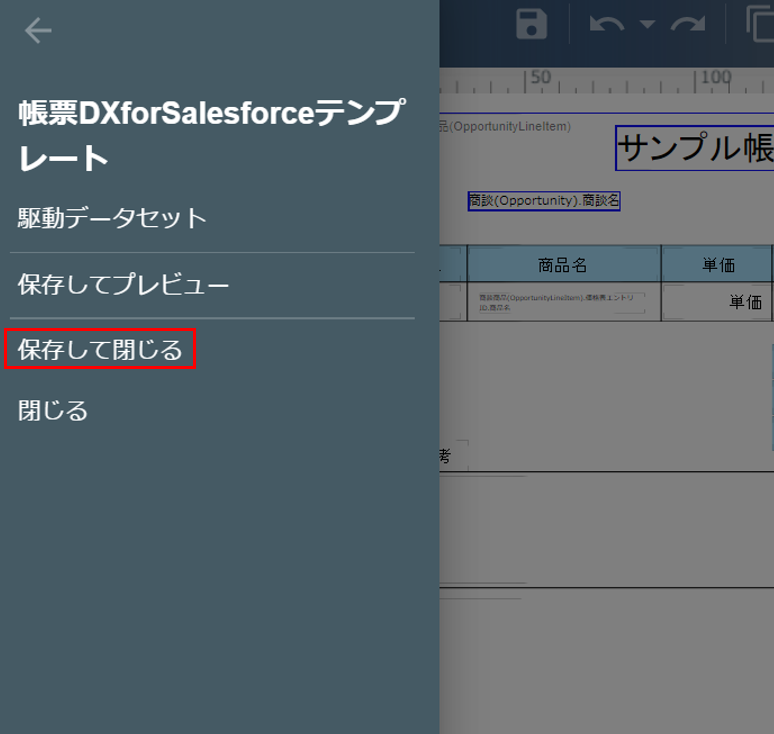Click the save floppy disk icon
The width and height of the screenshot is (774, 734).
click(531, 24)
